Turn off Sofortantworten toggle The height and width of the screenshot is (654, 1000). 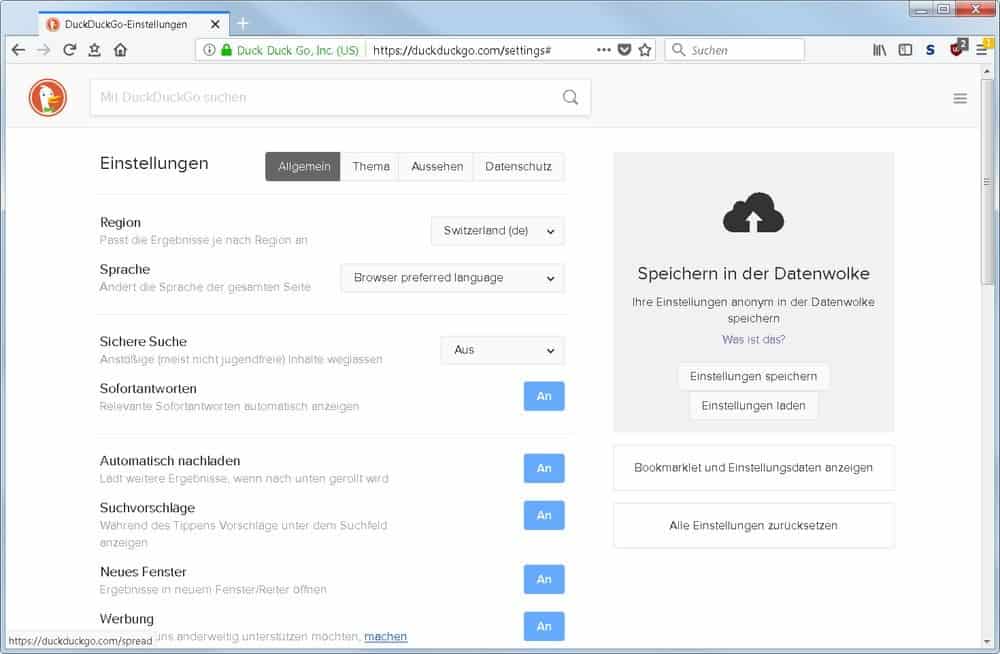click(544, 396)
